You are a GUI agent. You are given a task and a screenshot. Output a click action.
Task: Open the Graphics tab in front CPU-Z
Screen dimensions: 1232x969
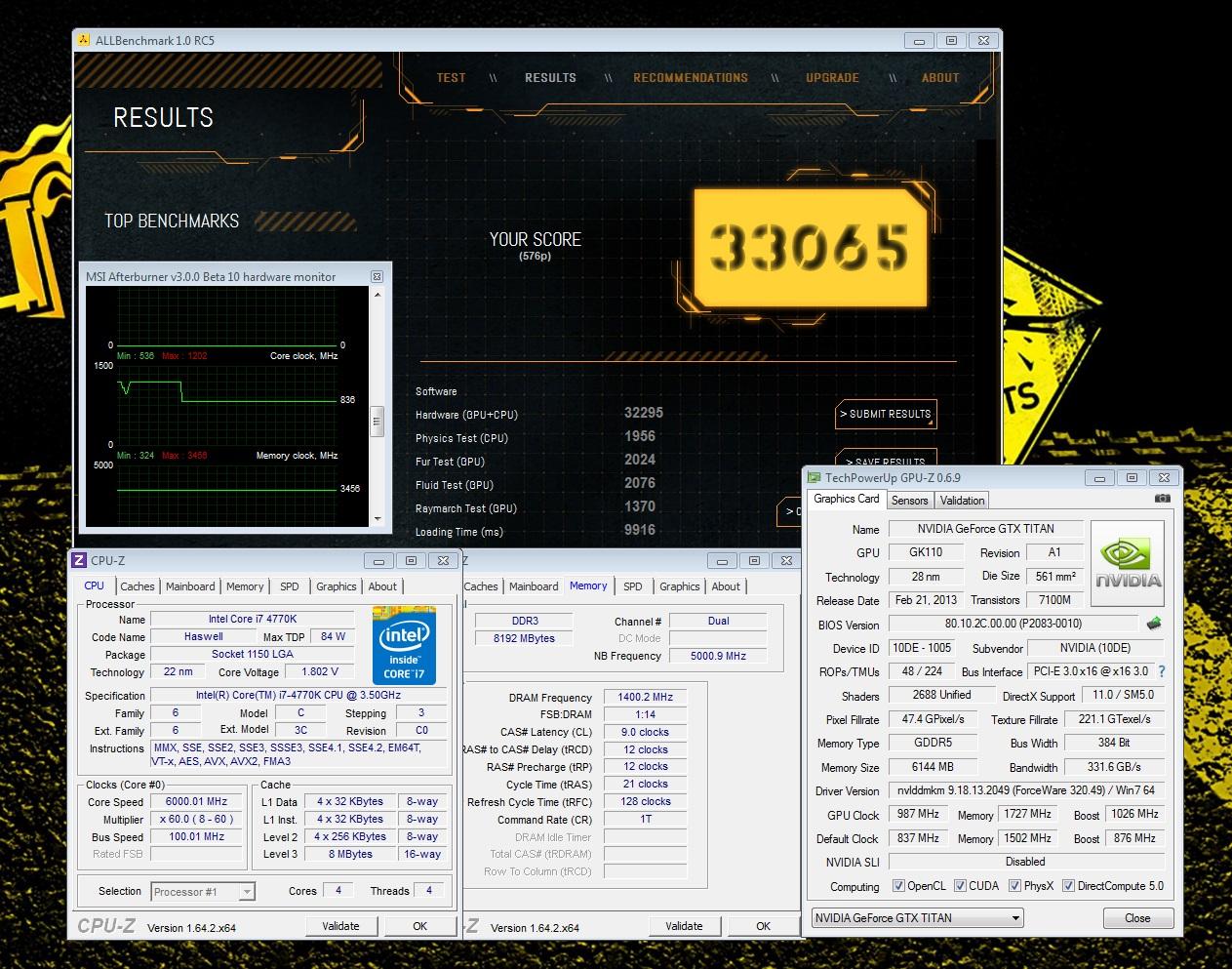(336, 586)
